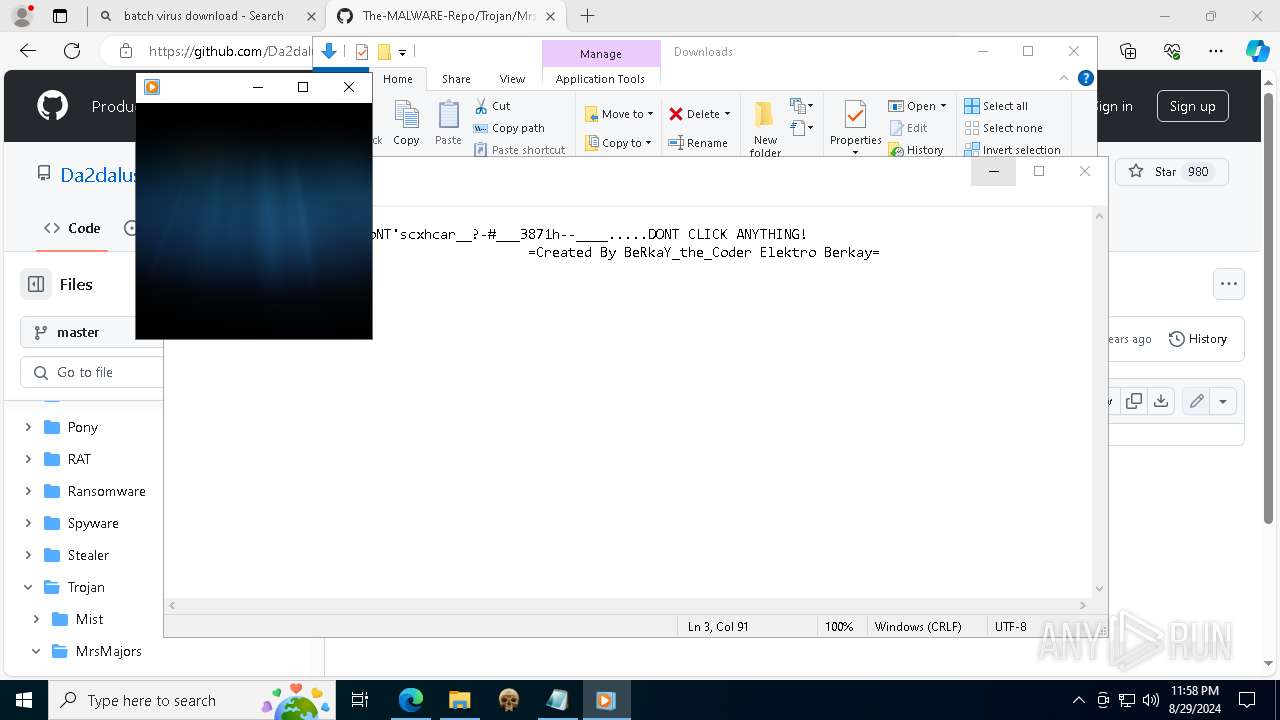
Task: Open Properties in the Explorer ribbon
Action: click(x=855, y=127)
